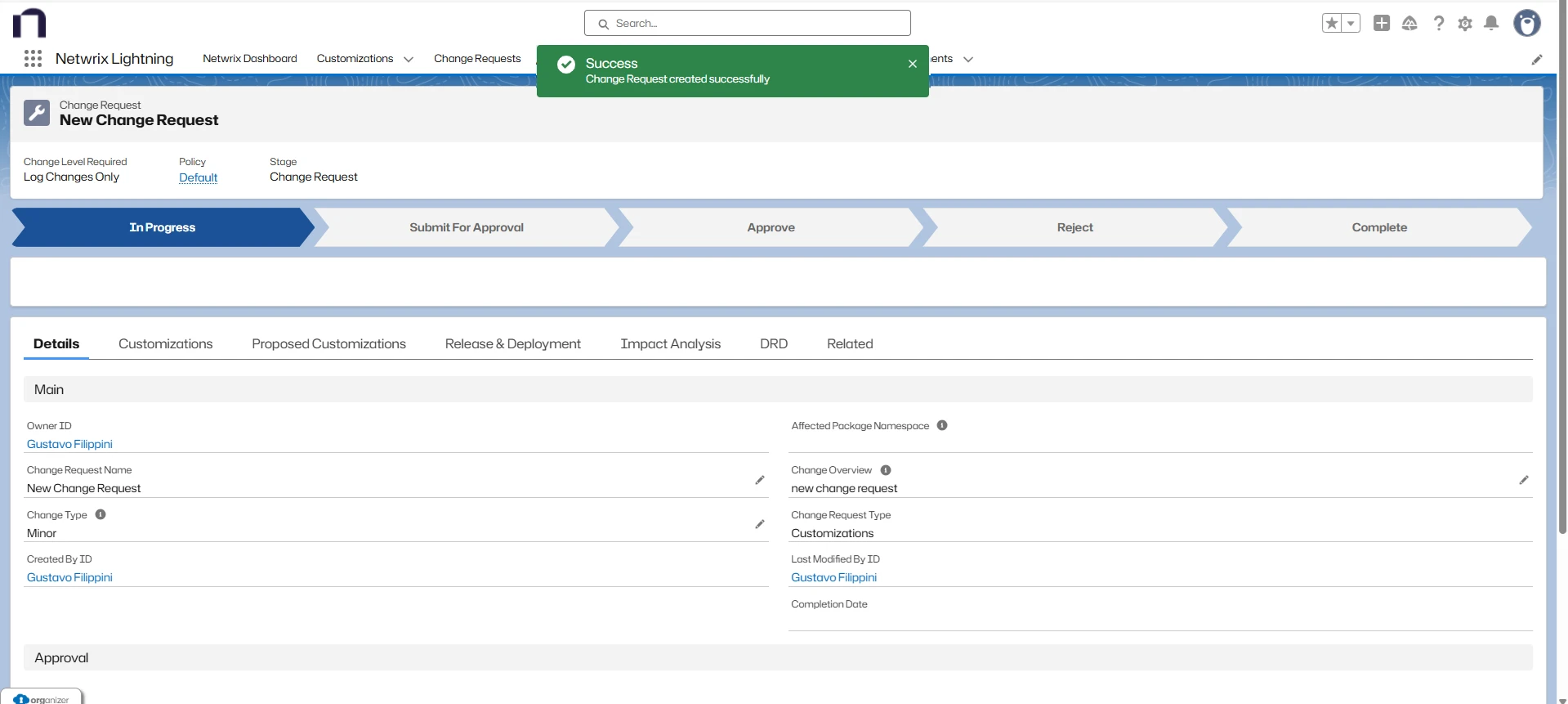Open the Help question mark icon
1568x704 pixels.
click(1439, 24)
